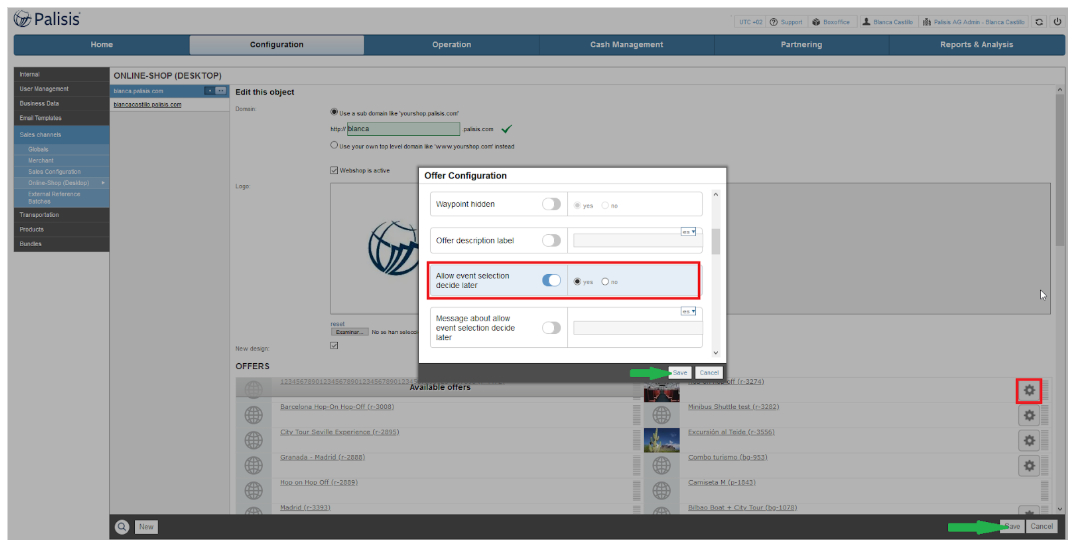The image size is (1073, 547).
Task: Open the Boxoffice link in the header
Action: pos(831,22)
